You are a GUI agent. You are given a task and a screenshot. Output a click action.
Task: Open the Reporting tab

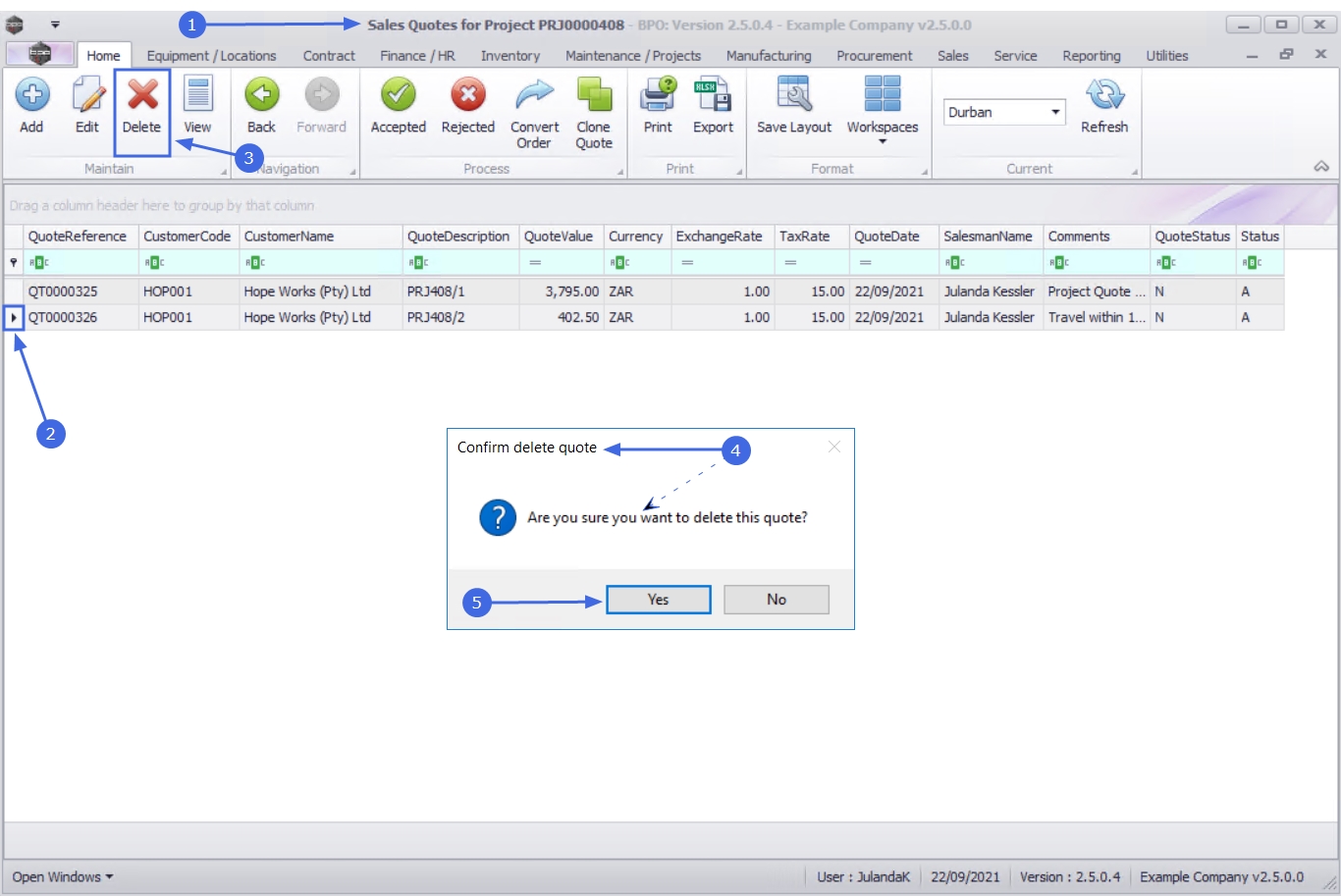pos(1091,56)
